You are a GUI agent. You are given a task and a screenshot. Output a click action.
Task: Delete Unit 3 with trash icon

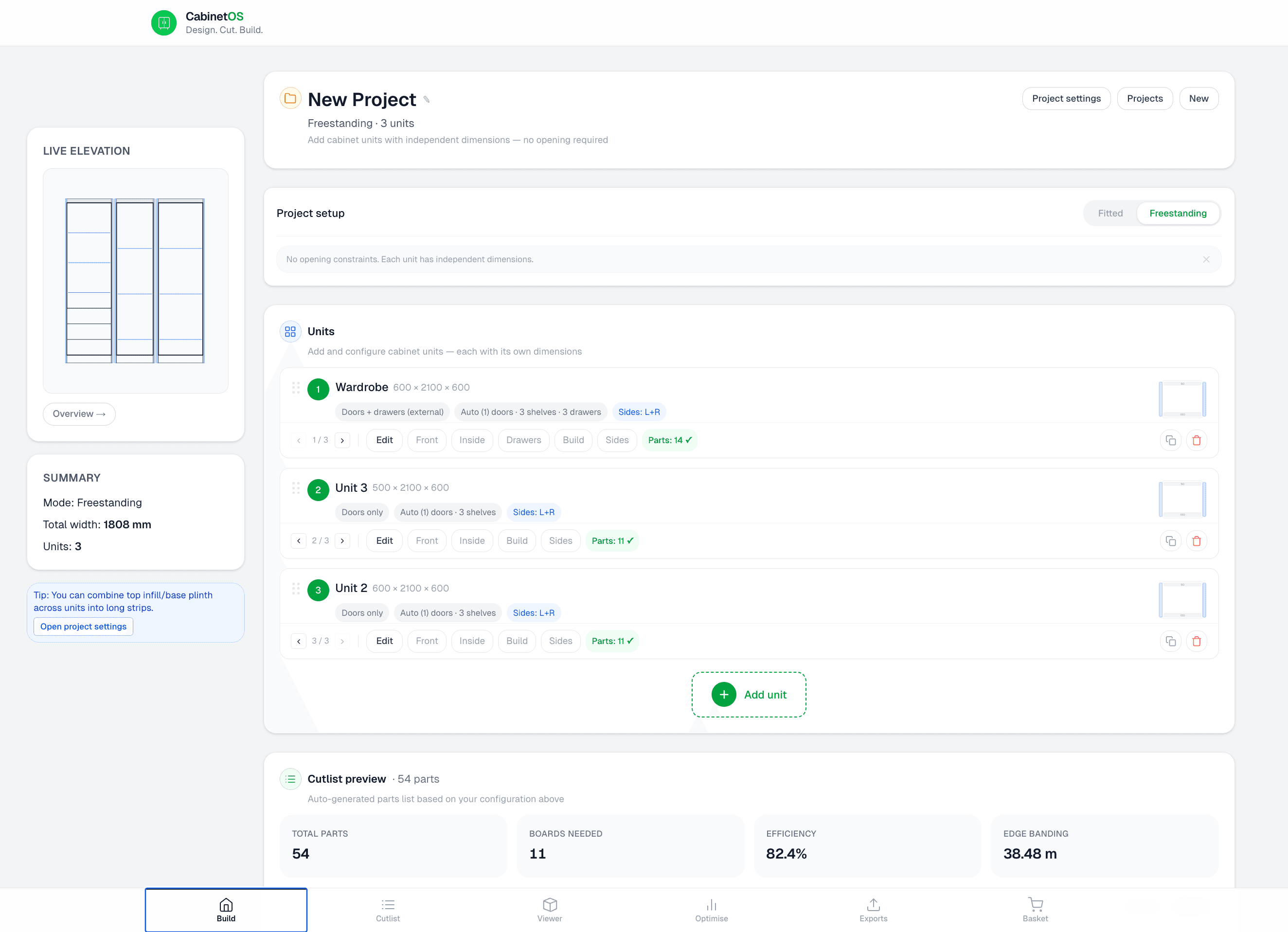(x=1197, y=541)
